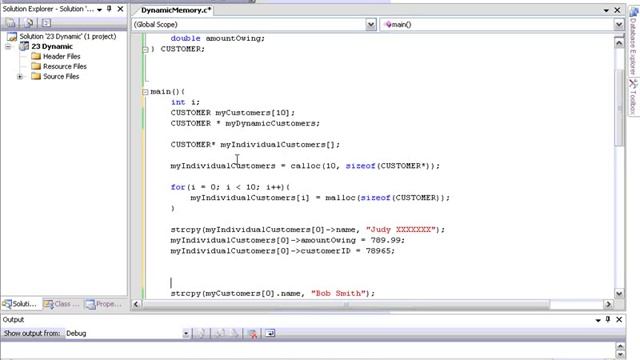Click the third greyed icon in Output toolbar

pos(235,333)
